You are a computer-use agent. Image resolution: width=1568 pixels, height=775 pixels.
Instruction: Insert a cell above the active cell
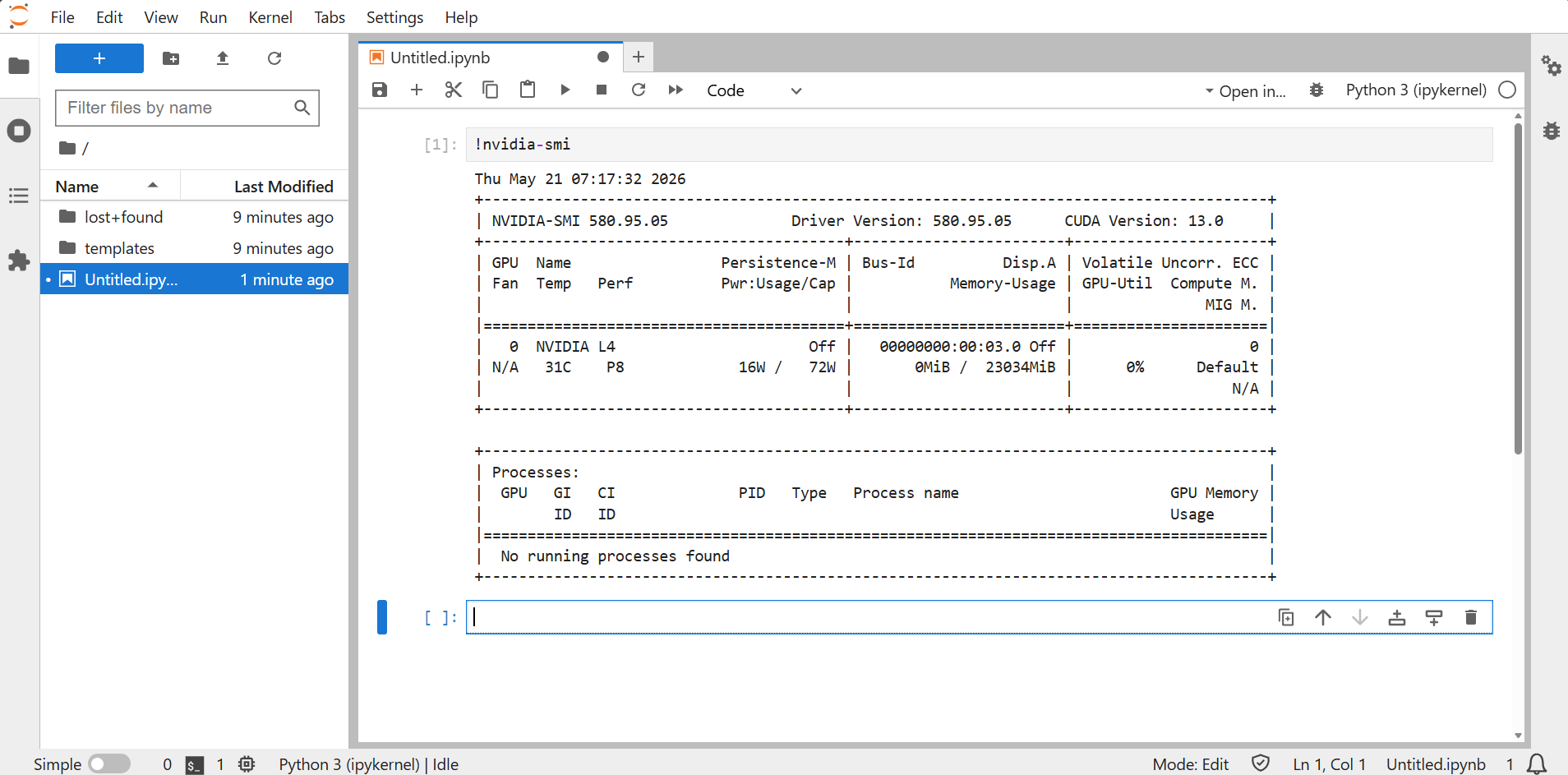point(1397,617)
